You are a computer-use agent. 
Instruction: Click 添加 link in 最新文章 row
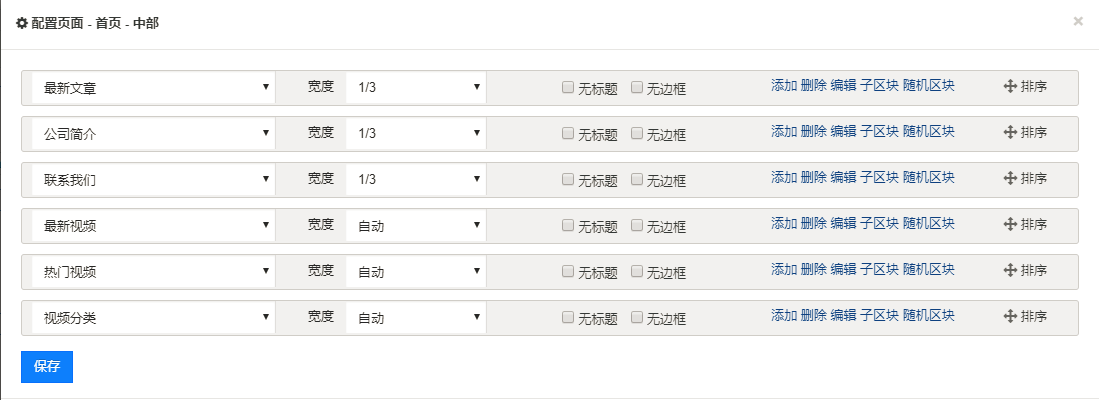pos(784,85)
